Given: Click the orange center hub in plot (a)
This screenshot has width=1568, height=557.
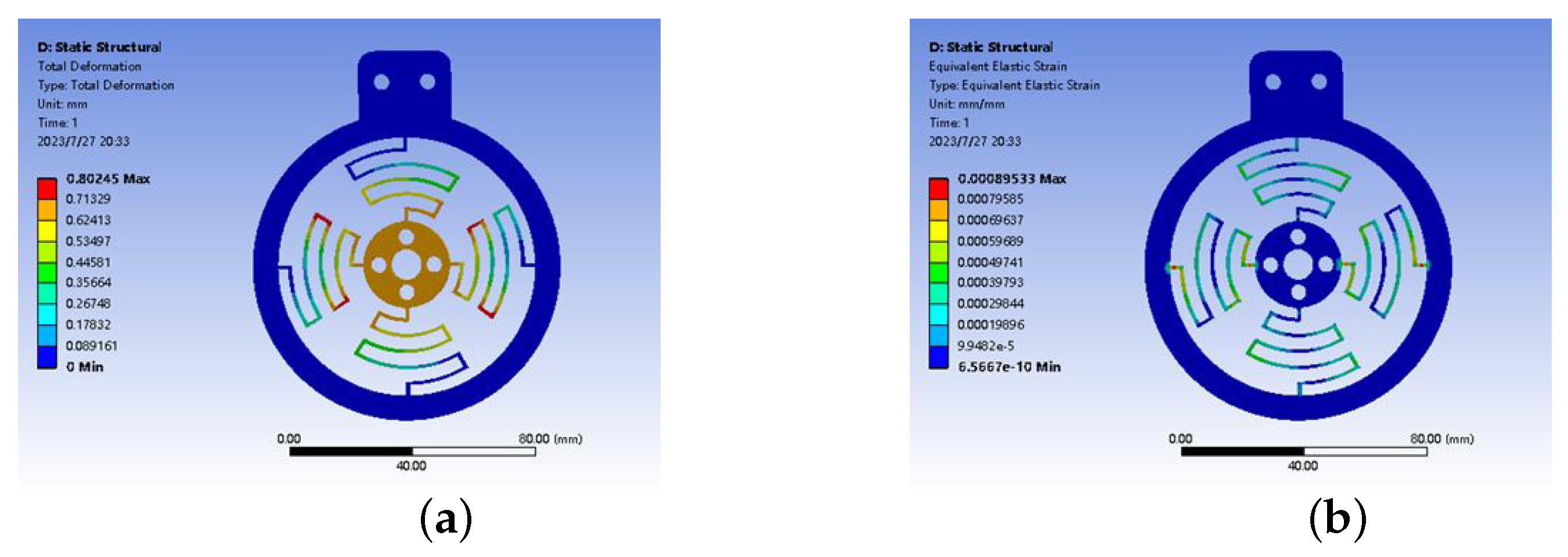Looking at the screenshot, I should pos(406,265).
